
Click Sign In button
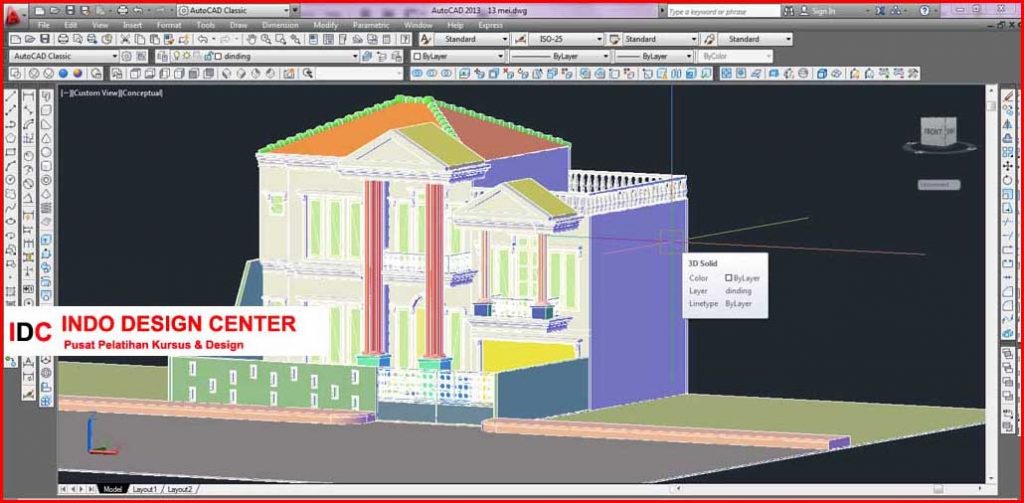pyautogui.click(x=818, y=11)
